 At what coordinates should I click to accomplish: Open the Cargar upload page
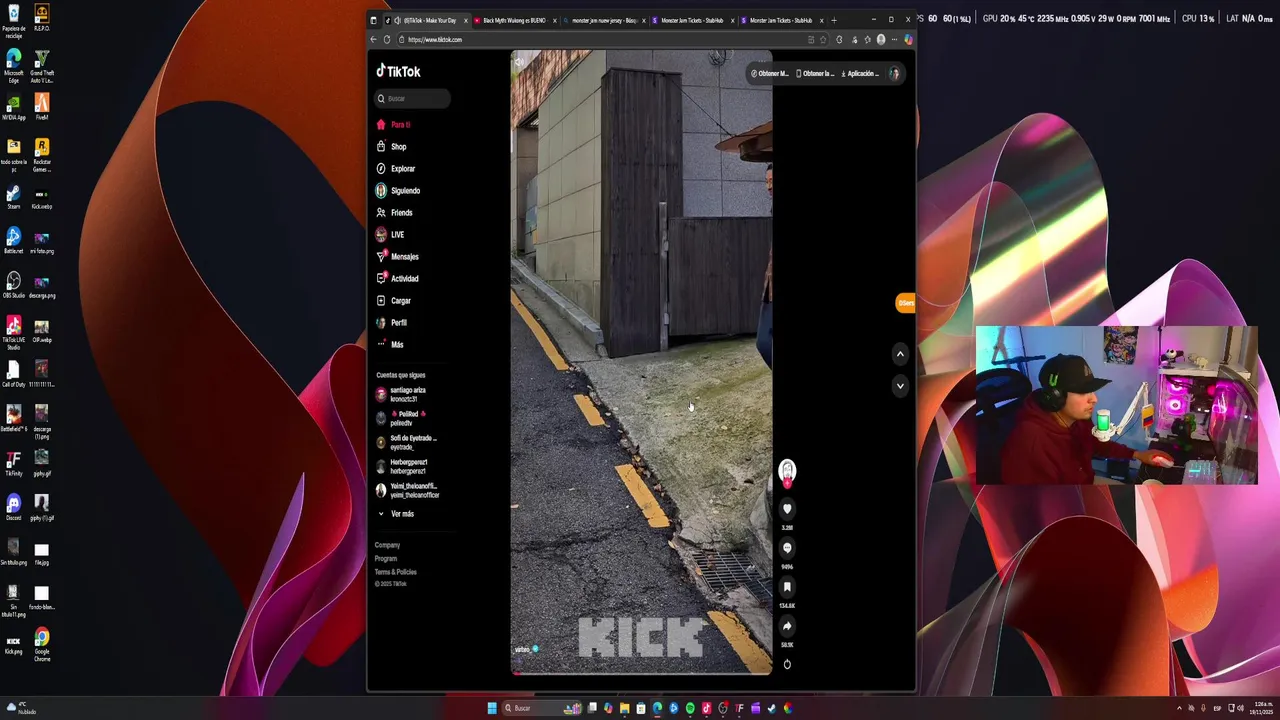click(x=394, y=301)
